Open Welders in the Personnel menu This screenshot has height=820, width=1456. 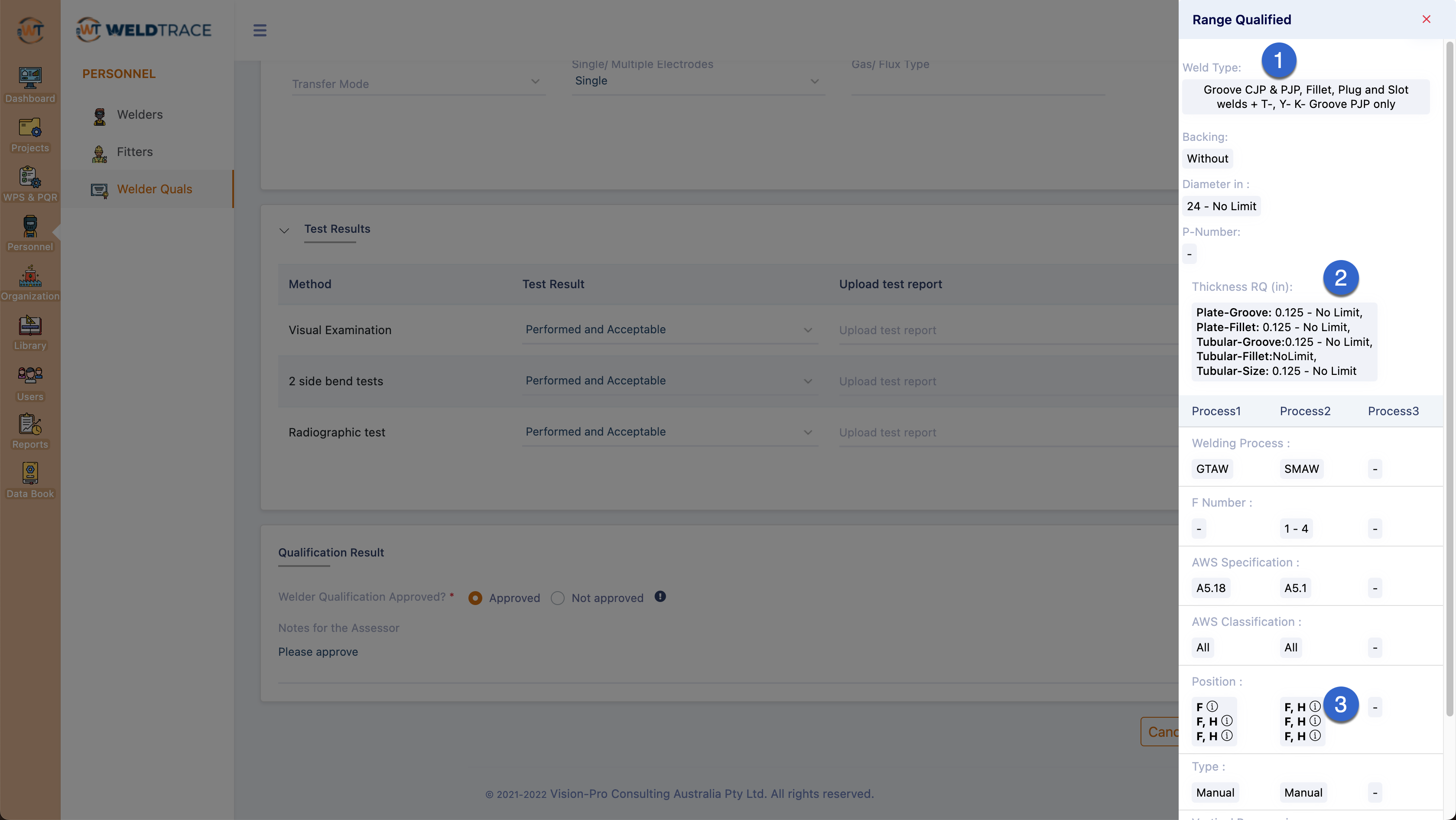pos(140,115)
